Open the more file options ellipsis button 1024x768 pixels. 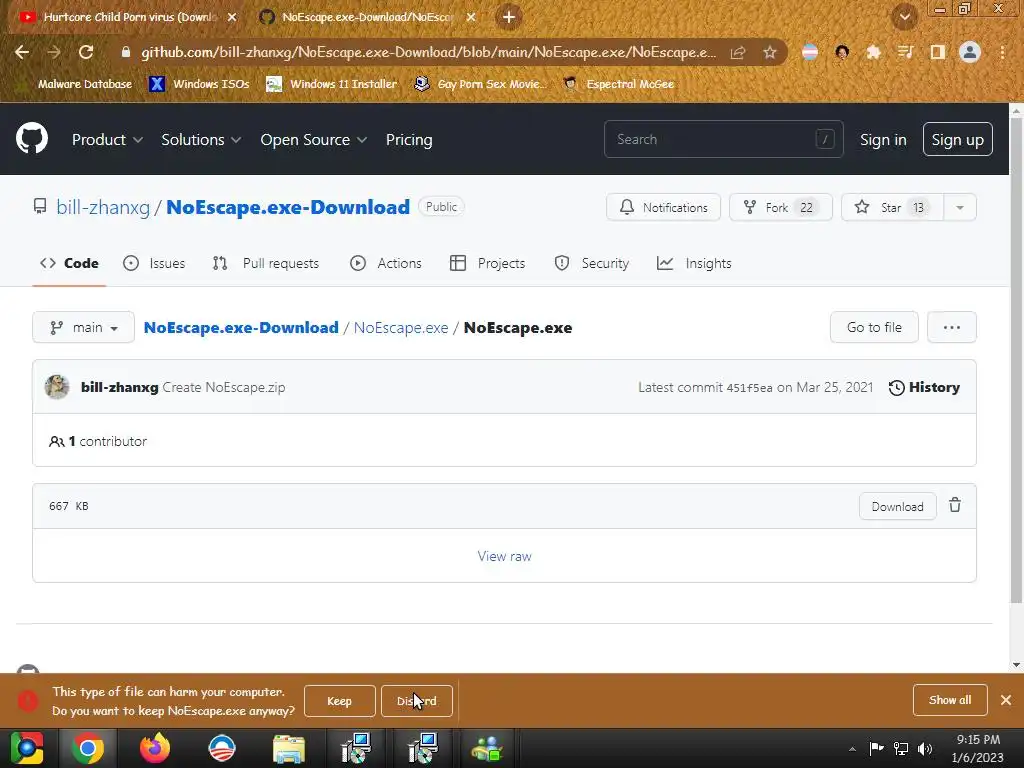(952, 327)
